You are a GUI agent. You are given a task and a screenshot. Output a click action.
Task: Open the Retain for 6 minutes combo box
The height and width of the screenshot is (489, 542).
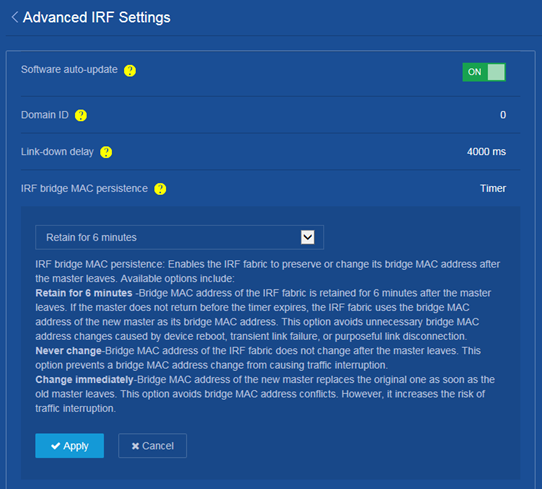[x=179, y=237]
